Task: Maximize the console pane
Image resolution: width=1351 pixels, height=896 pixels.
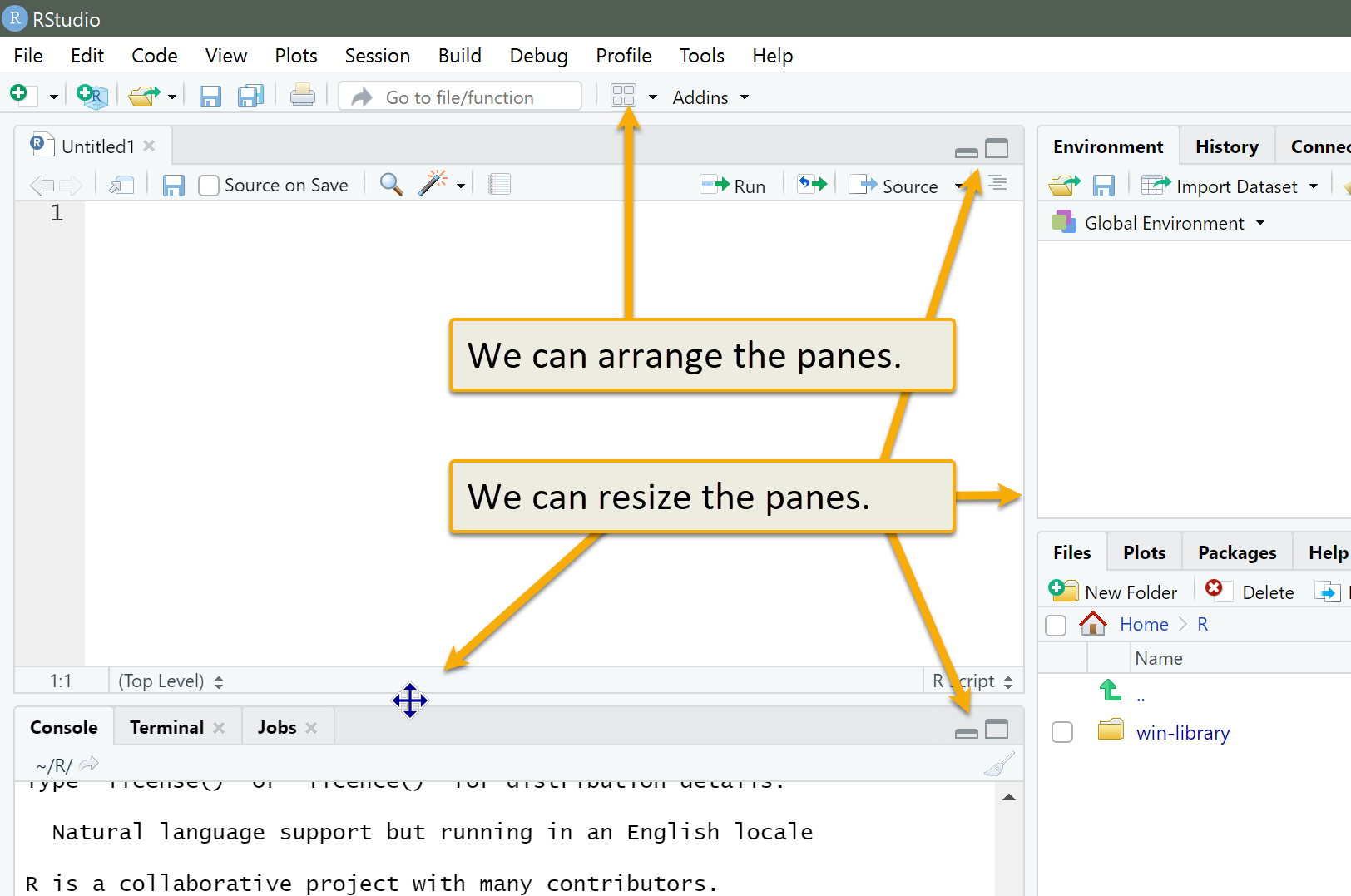Action: point(997,729)
